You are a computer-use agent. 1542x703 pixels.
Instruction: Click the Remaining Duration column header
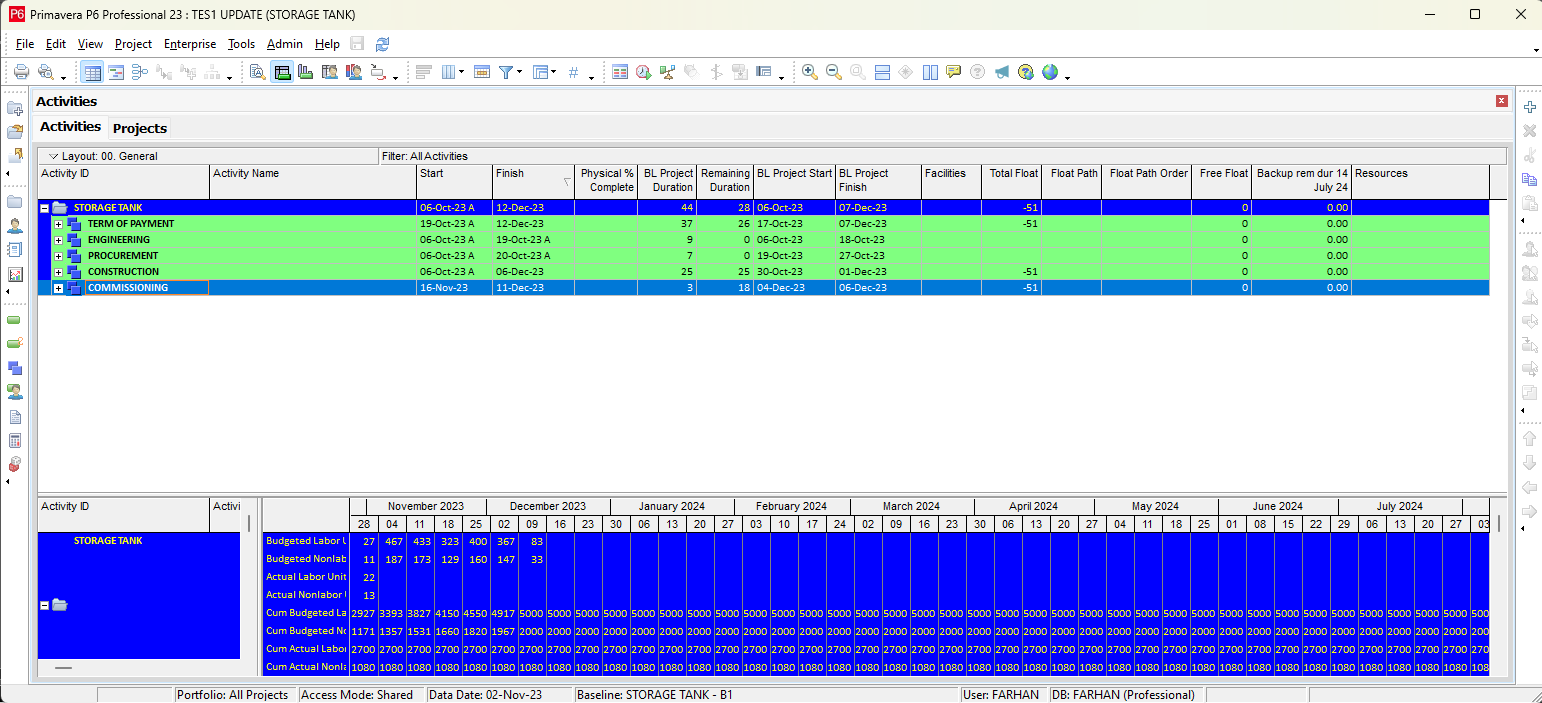(x=725, y=180)
